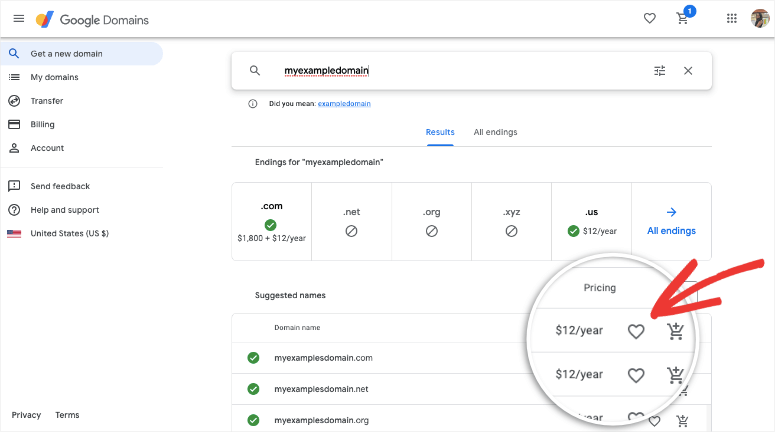Image resolution: width=775 pixels, height=432 pixels.
Task: Follow the exampledomain suggestion link
Action: coord(344,104)
